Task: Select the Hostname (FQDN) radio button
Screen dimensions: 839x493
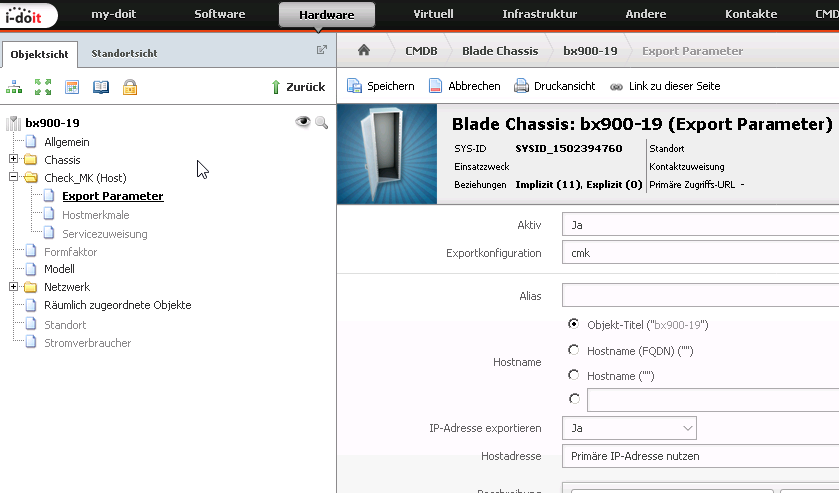Action: pyautogui.click(x=574, y=350)
